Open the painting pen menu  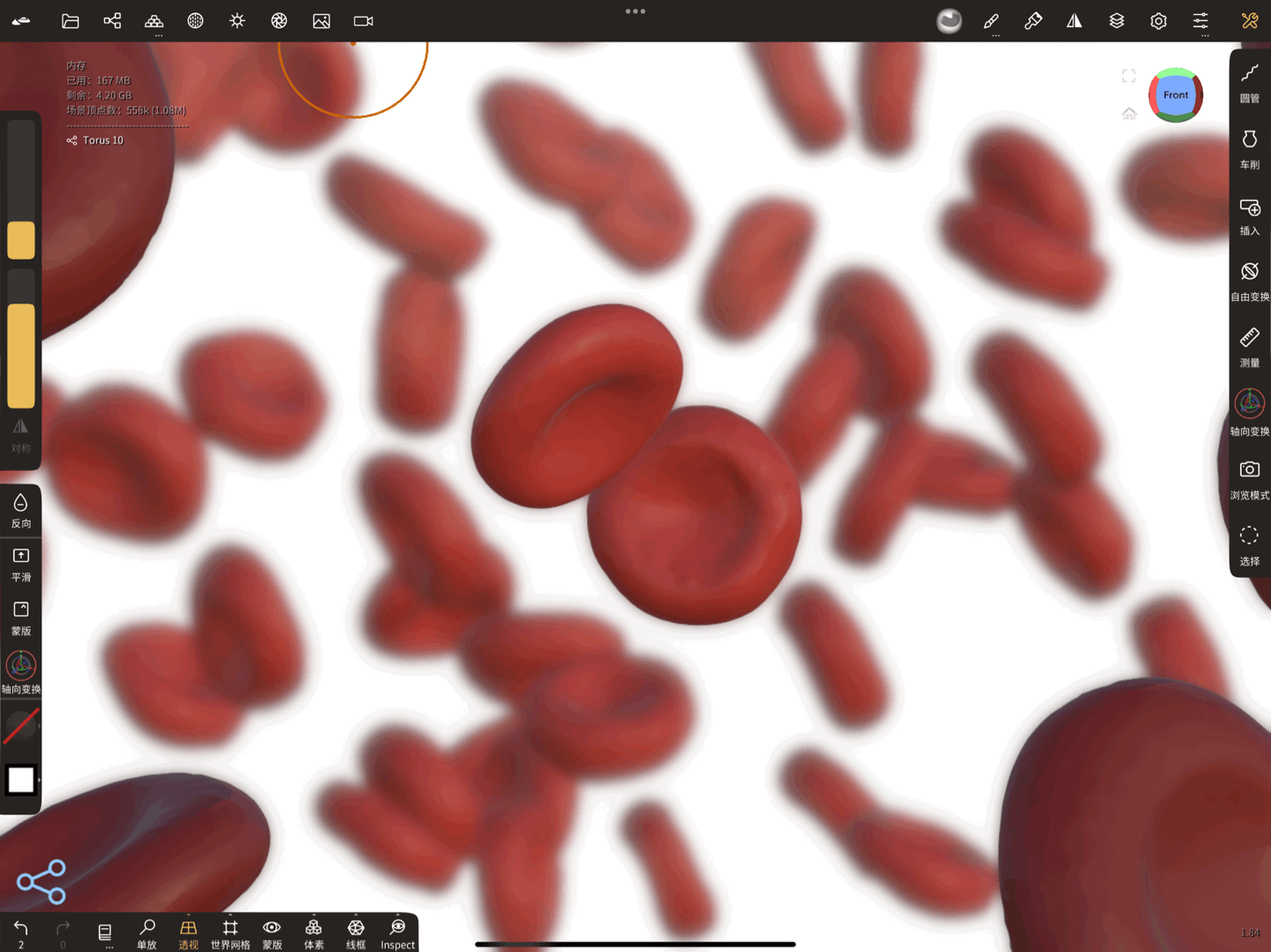click(x=1033, y=20)
